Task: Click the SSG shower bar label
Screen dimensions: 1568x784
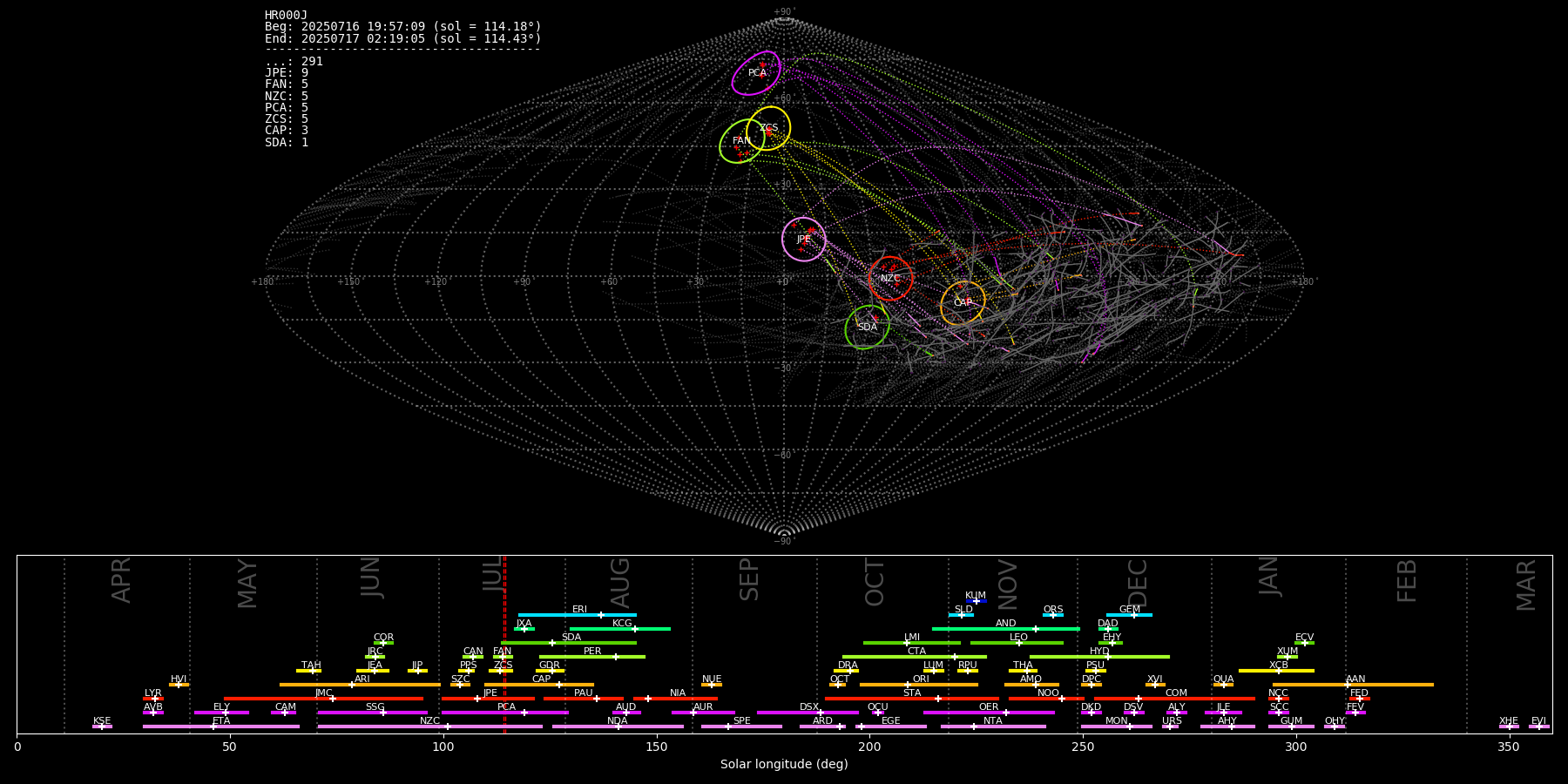Action: 375,706
